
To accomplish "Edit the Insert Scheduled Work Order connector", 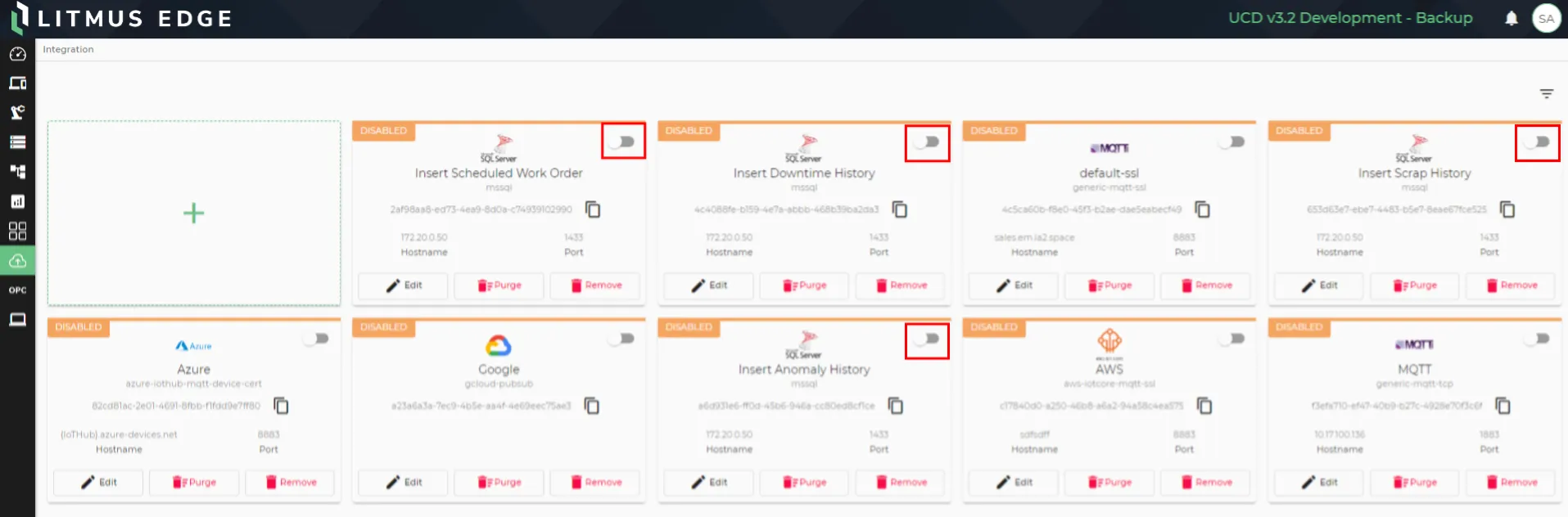I will (404, 285).
